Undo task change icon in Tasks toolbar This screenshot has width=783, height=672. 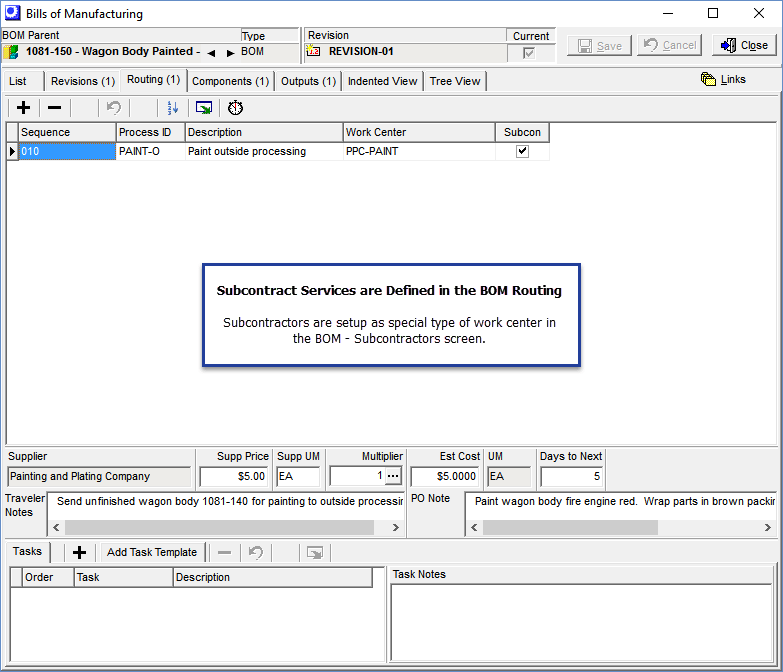click(256, 552)
